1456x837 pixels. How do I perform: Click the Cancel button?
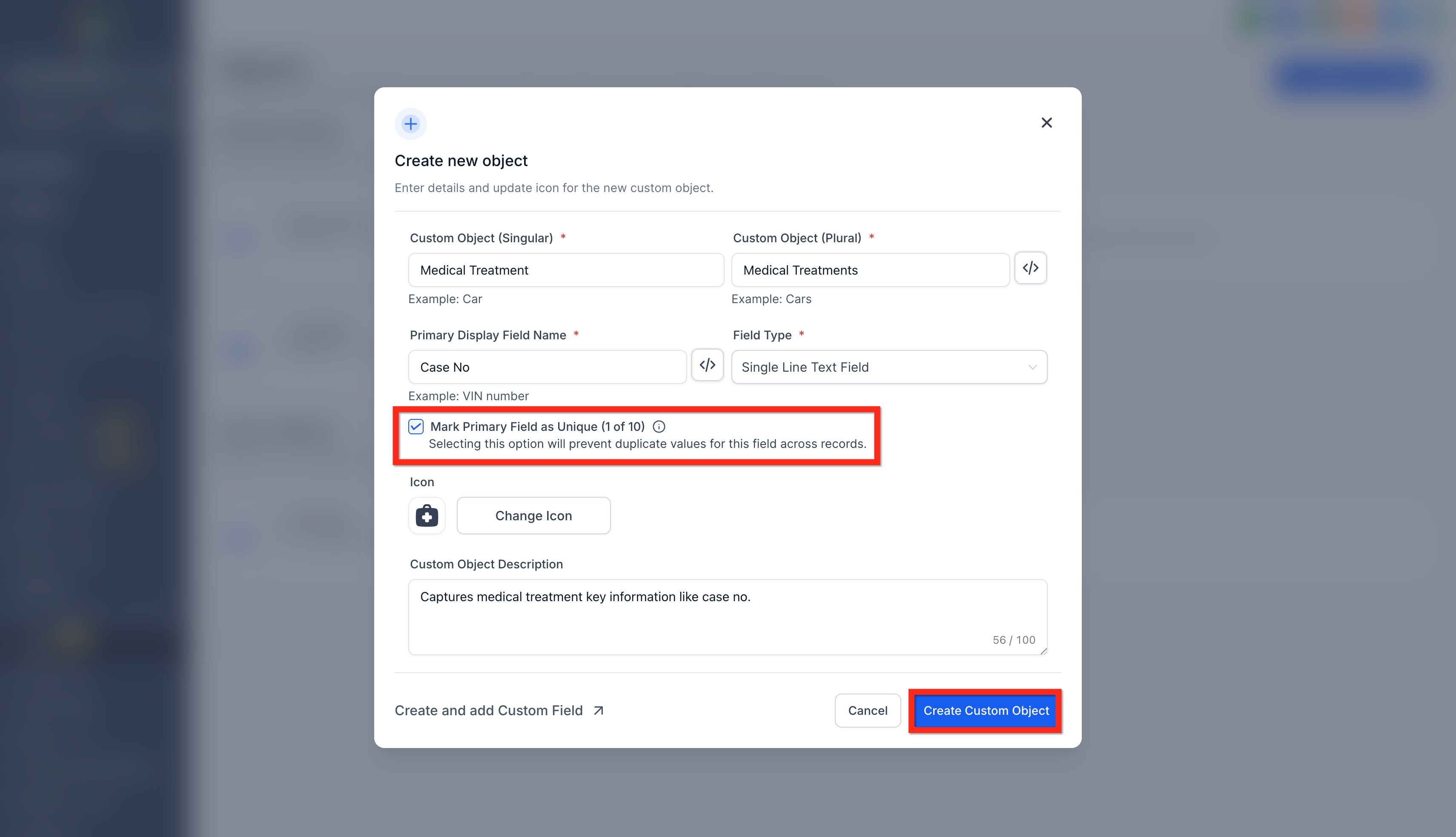867,711
